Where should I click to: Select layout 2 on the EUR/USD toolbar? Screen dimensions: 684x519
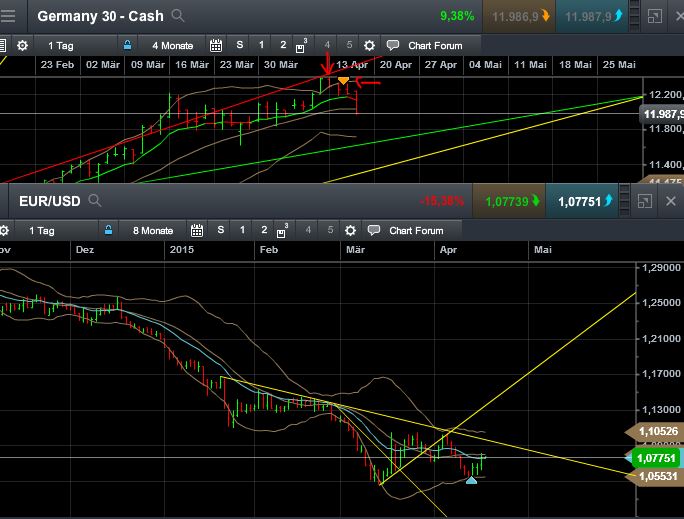point(264,230)
